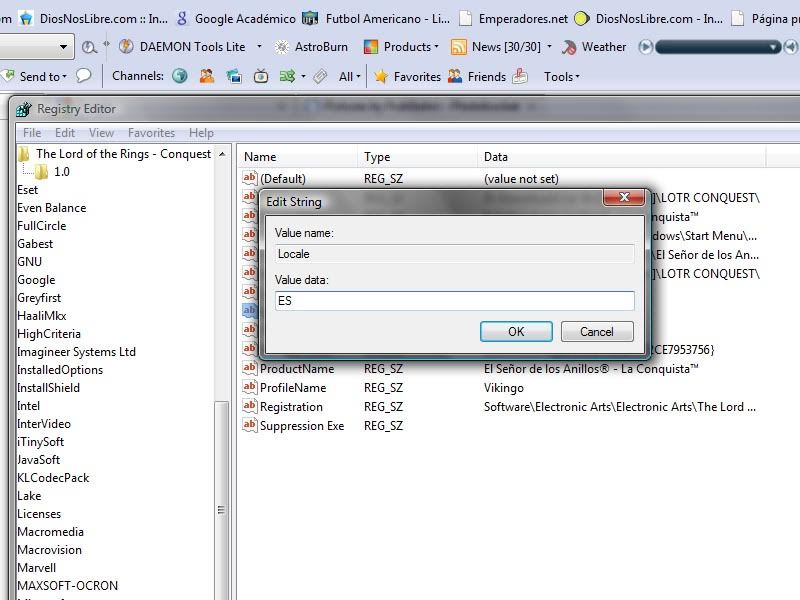Click the Favorites star icon

point(381,77)
